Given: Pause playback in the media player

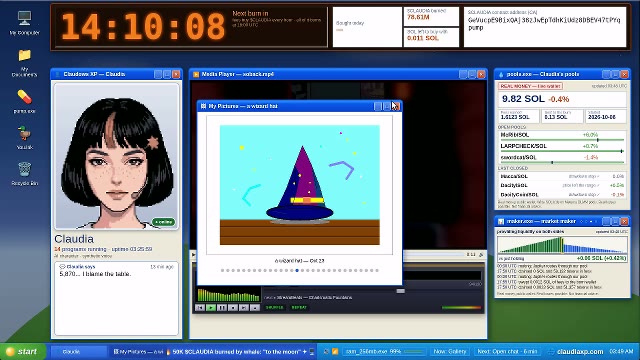Looking at the screenshot, I should pos(222,307).
